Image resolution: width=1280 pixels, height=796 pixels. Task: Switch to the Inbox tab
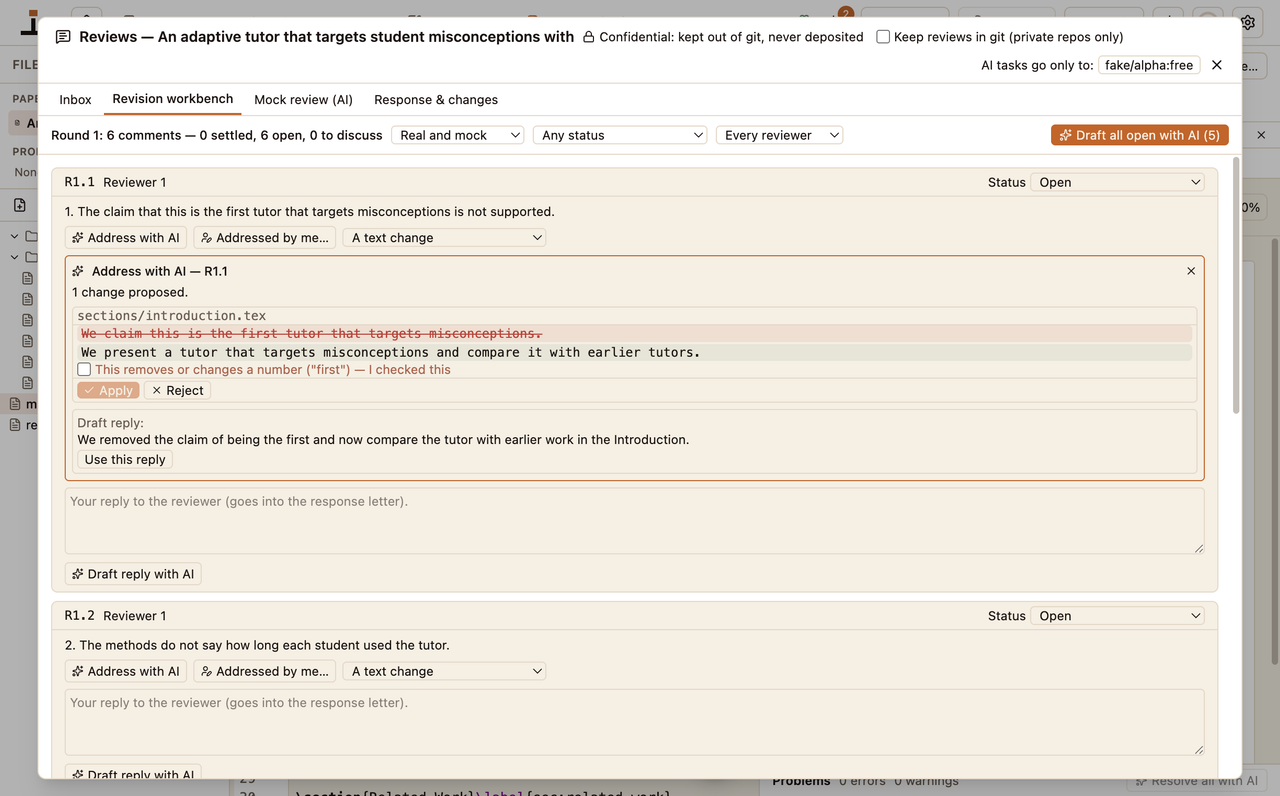pyautogui.click(x=75, y=100)
